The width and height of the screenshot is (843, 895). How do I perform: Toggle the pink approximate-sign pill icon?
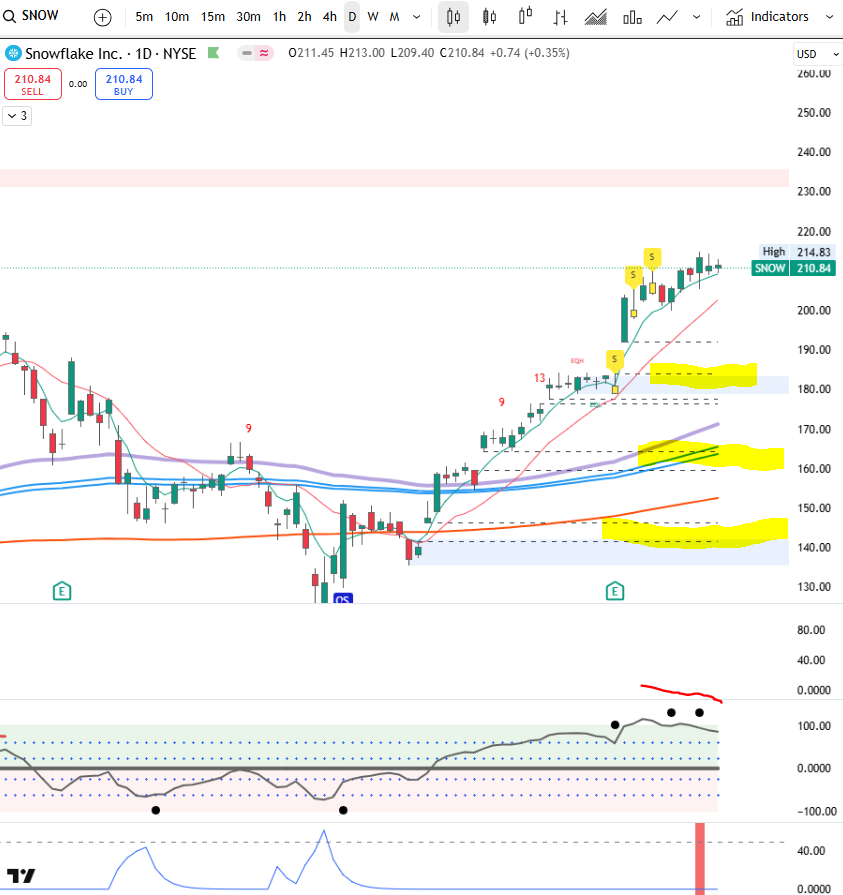264,53
